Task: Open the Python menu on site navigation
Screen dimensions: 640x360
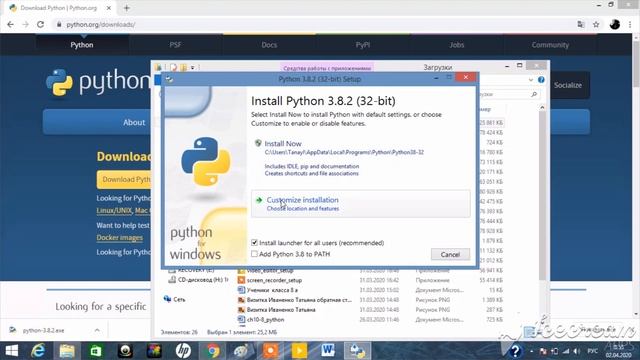Action: pyautogui.click(x=82, y=45)
